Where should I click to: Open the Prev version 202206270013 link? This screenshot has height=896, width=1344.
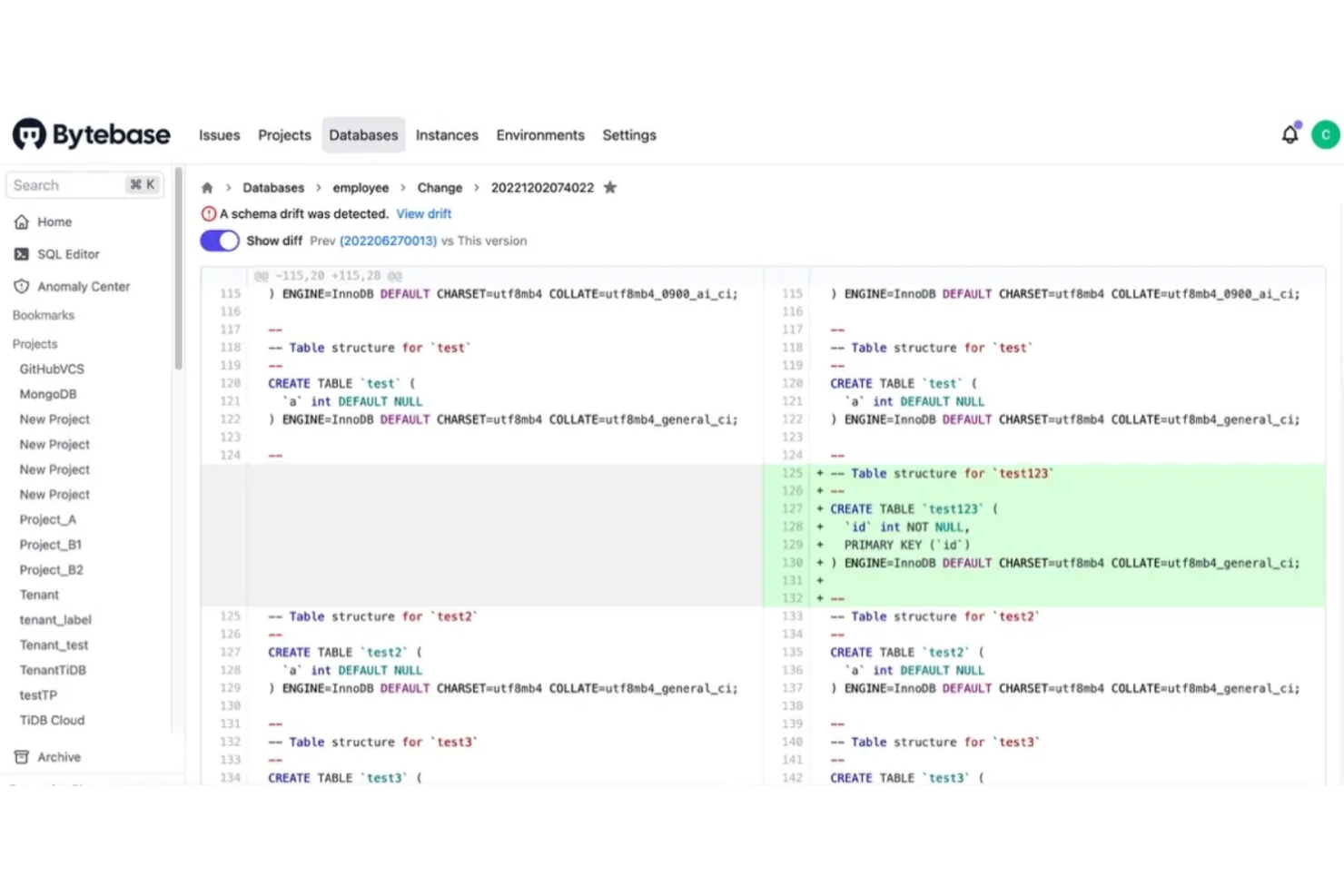tap(388, 241)
